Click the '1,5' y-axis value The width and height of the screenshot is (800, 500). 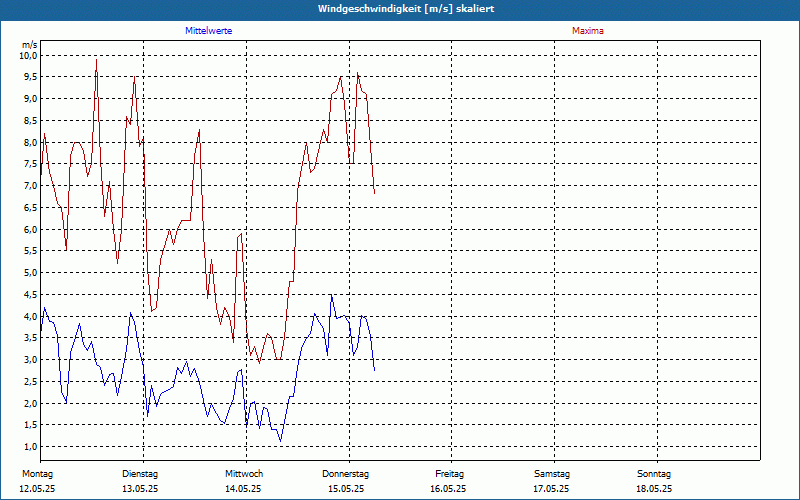31,425
